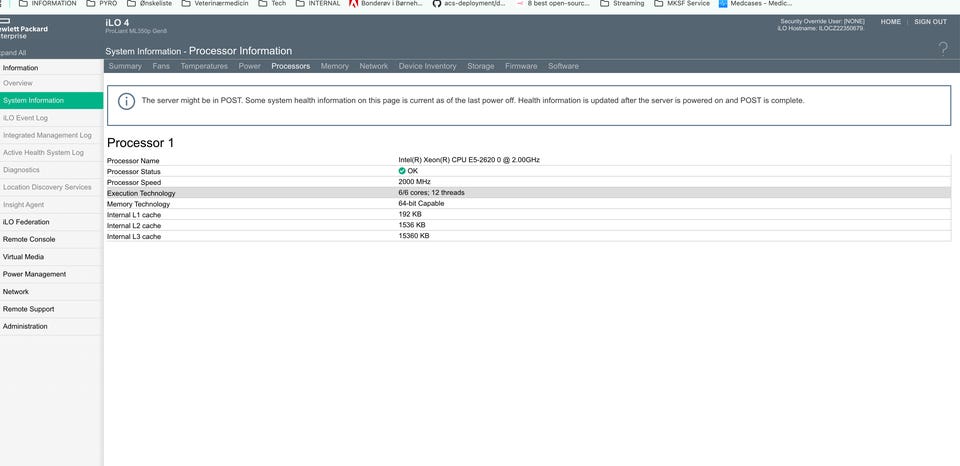Switch to the Firmware tab
The image size is (960, 466).
pos(521,66)
